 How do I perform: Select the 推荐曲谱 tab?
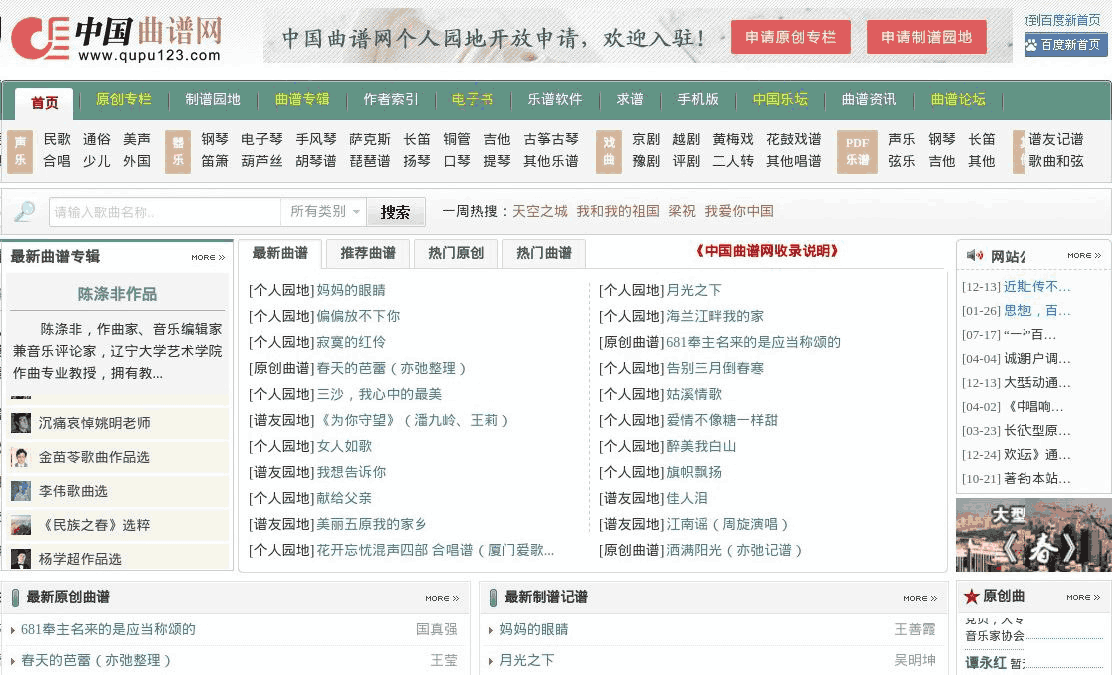(368, 253)
